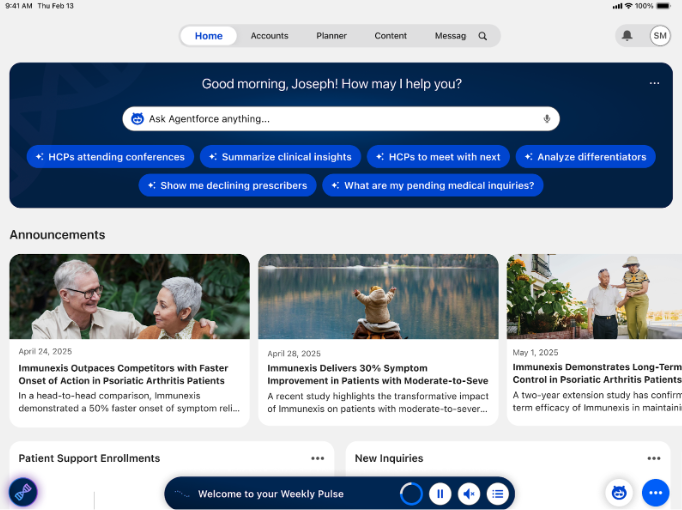
Task: Click 'HCPs attending conferences' suggestion
Action: 110,157
